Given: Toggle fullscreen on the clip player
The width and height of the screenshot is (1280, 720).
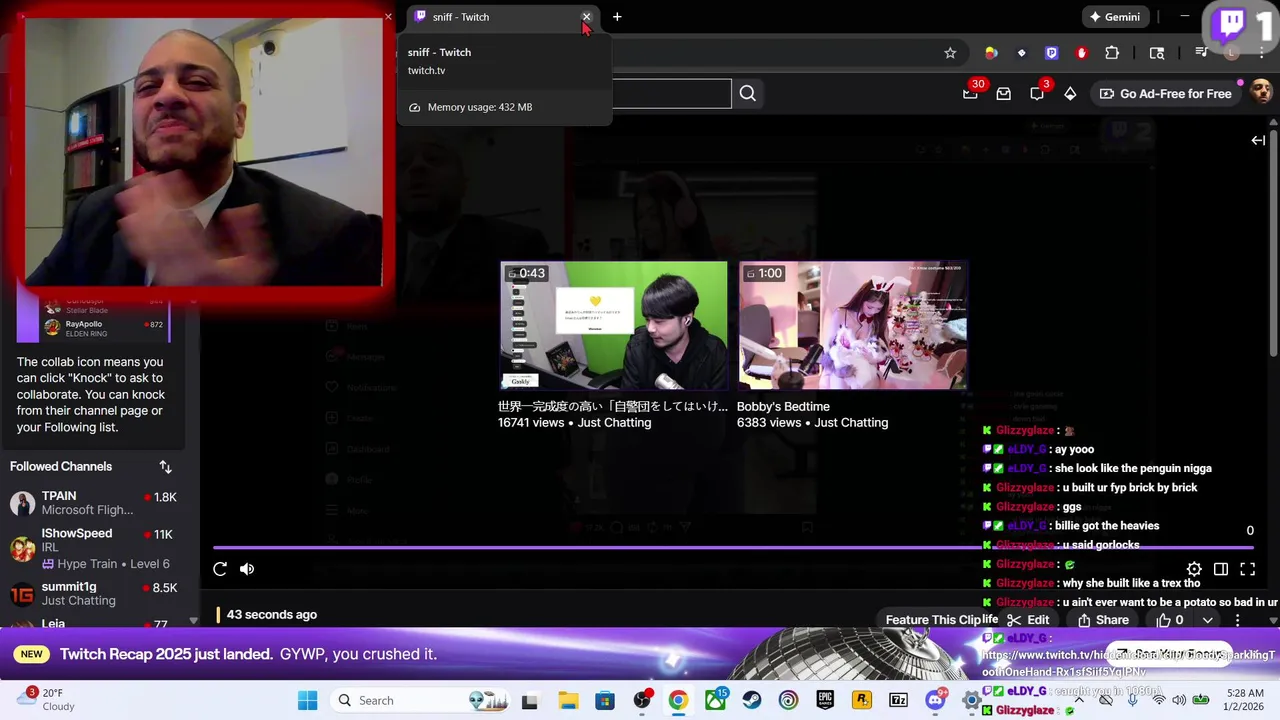Looking at the screenshot, I should [1248, 569].
